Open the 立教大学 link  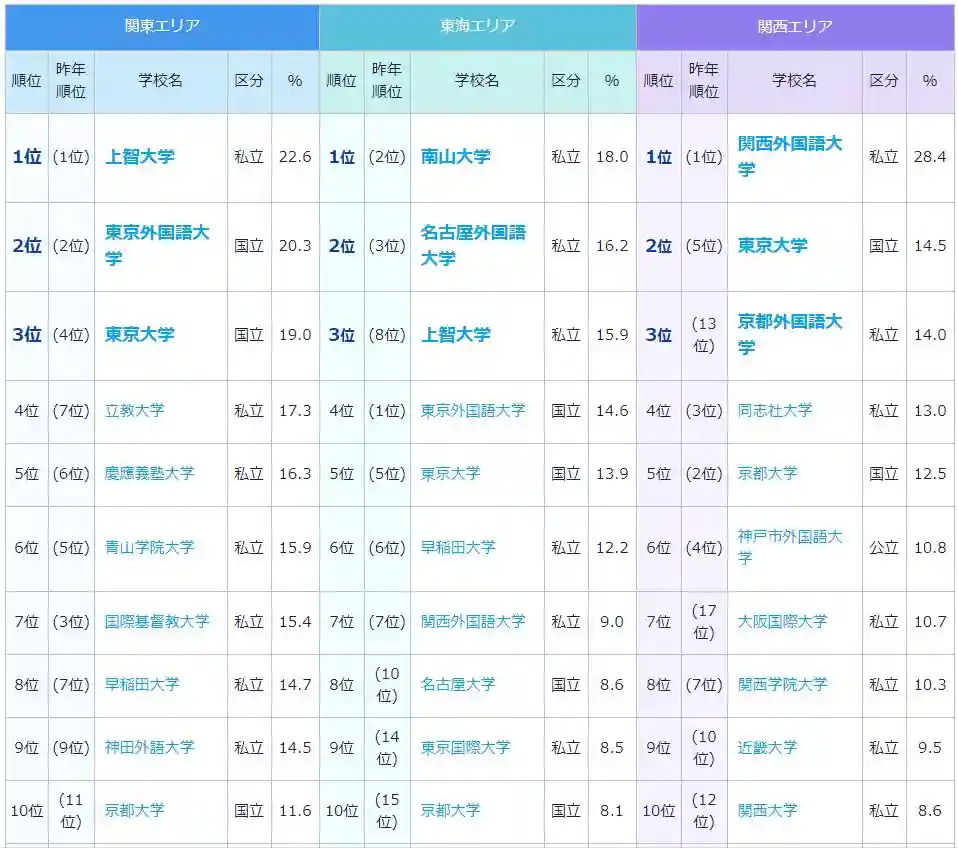coord(134,410)
